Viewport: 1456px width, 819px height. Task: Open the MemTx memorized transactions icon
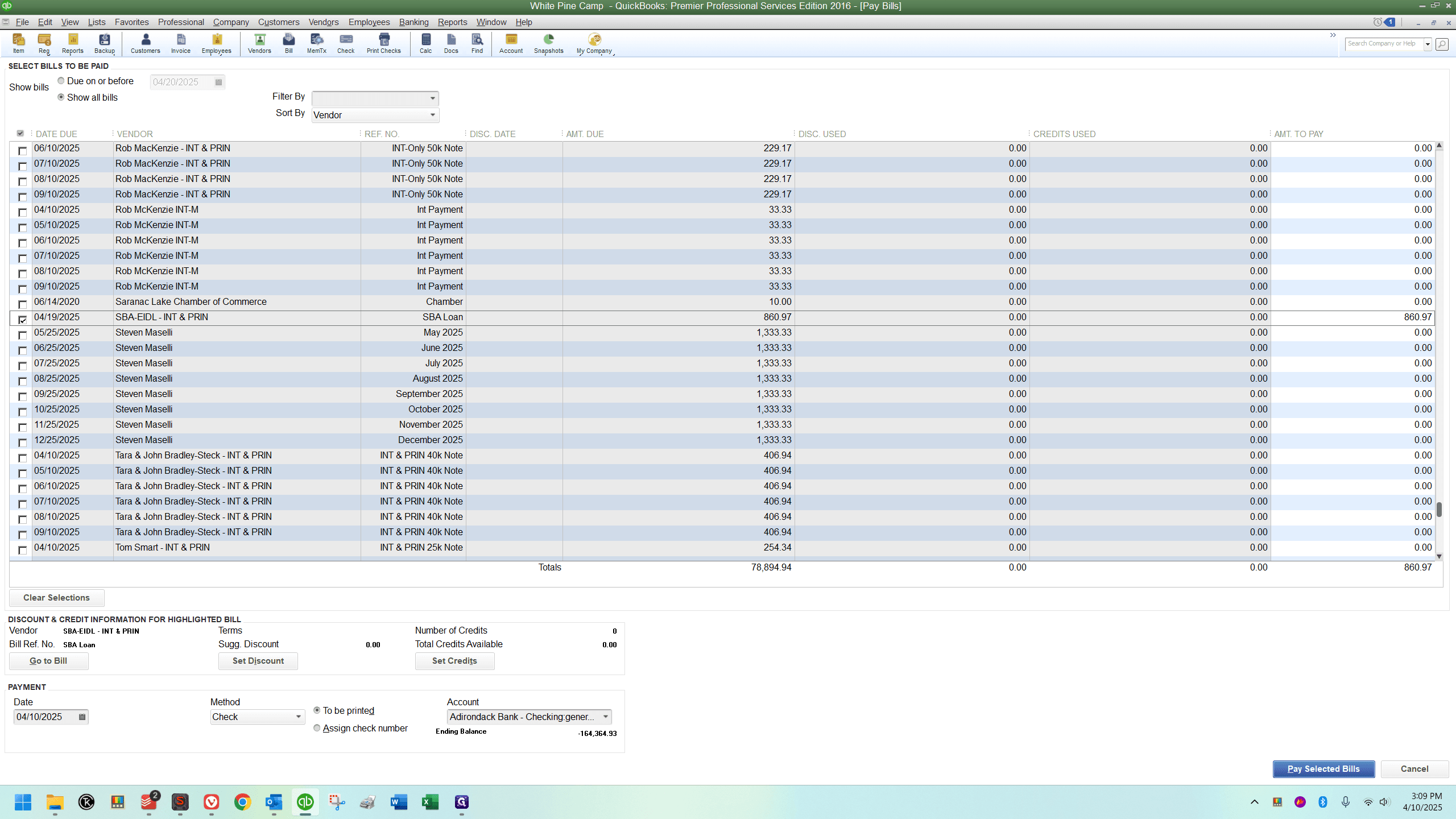317,43
